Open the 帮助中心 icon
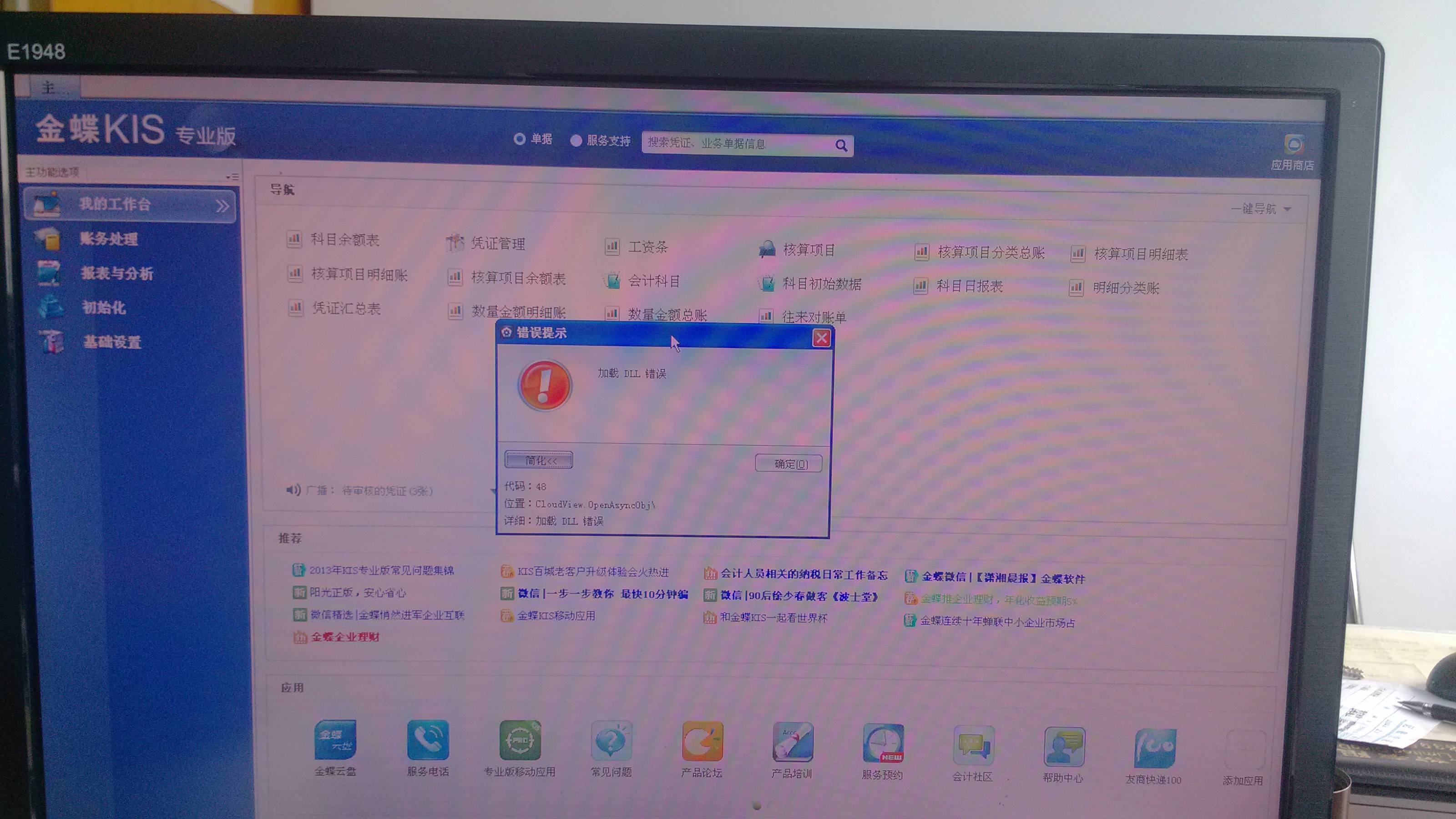The height and width of the screenshot is (819, 1456). point(1064,747)
